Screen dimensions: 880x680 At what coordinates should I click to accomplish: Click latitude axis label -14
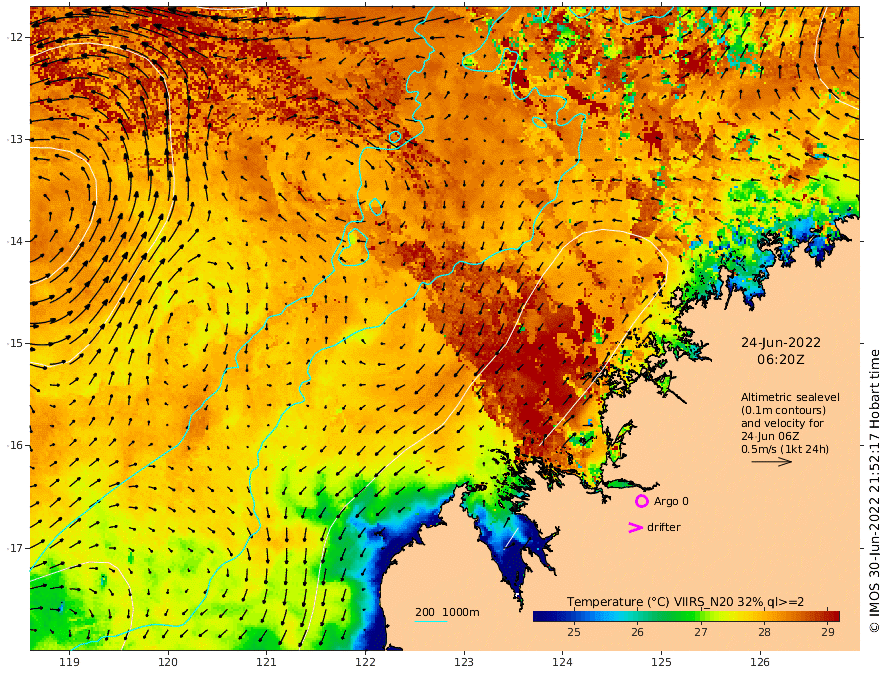[15, 241]
